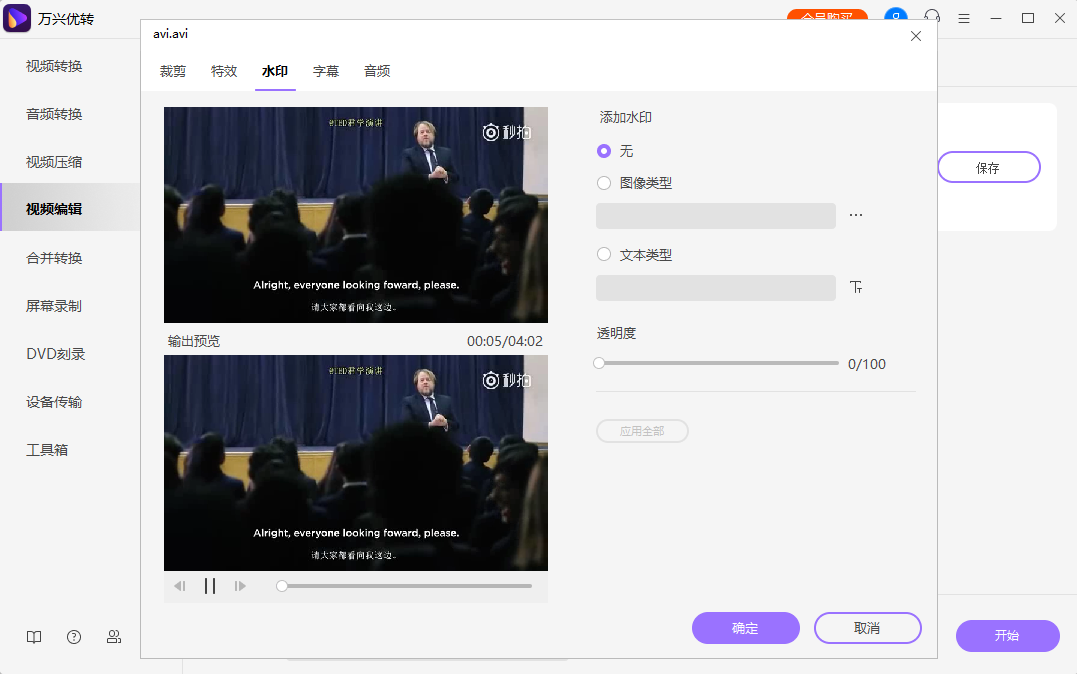1077x674 pixels.
Task: Open font settings for text watermark
Action: click(x=856, y=287)
